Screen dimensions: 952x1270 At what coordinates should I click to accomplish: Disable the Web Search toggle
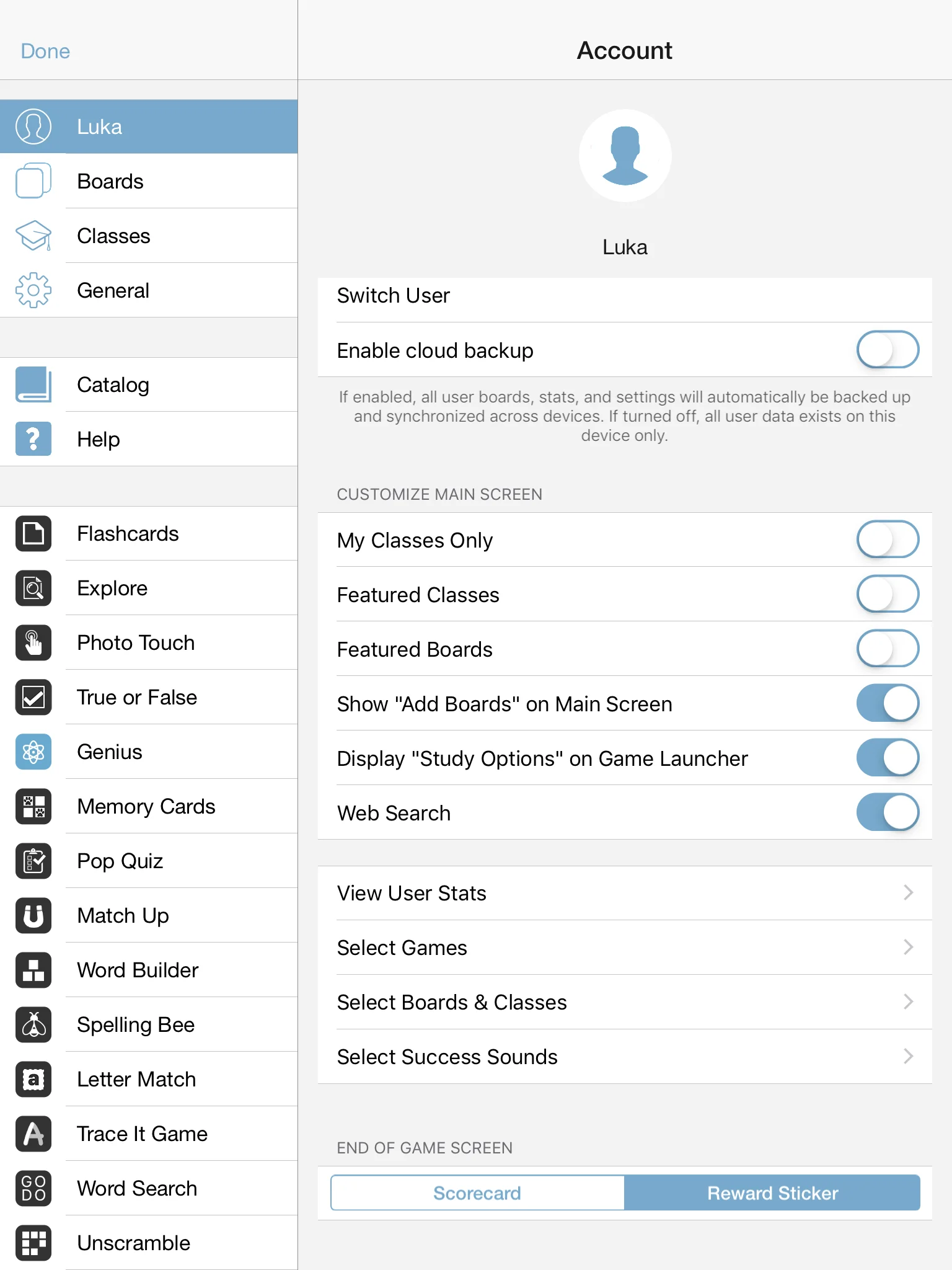[888, 812]
